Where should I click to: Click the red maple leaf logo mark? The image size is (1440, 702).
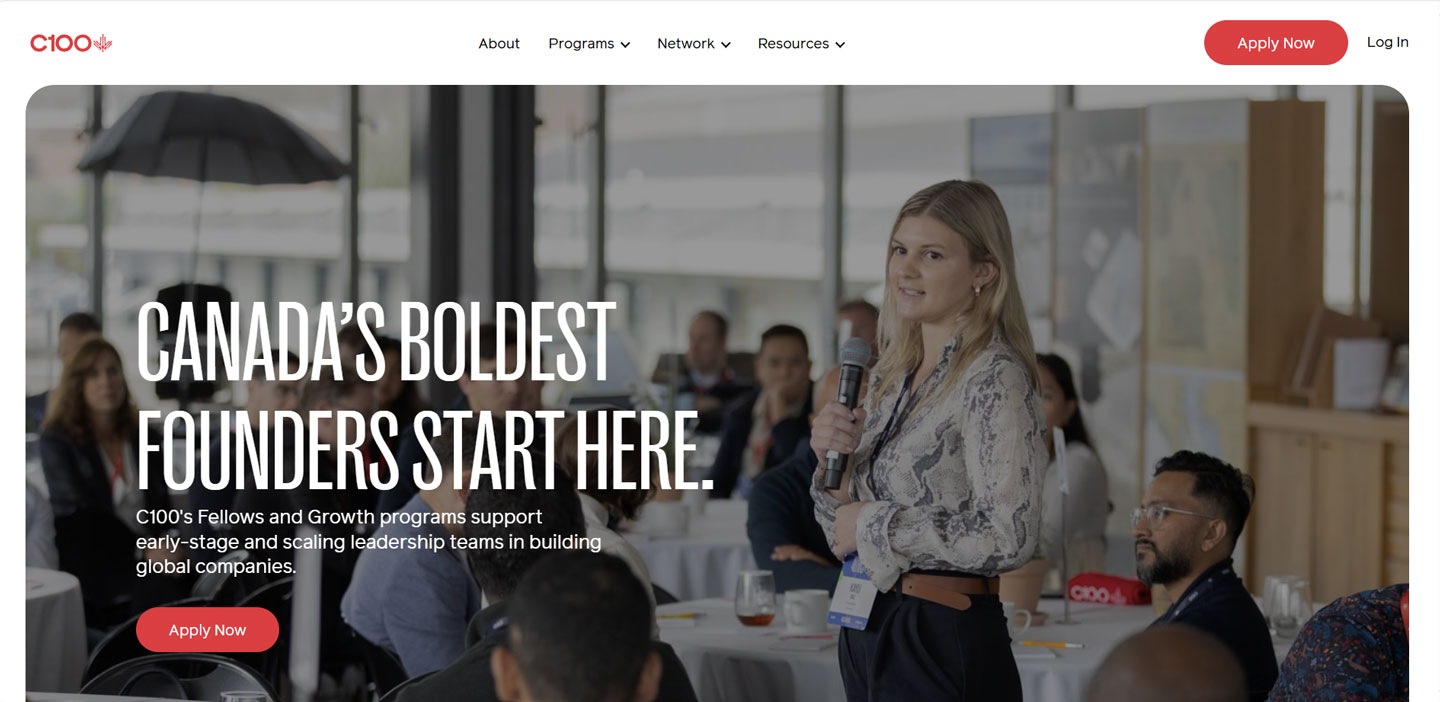(103, 43)
